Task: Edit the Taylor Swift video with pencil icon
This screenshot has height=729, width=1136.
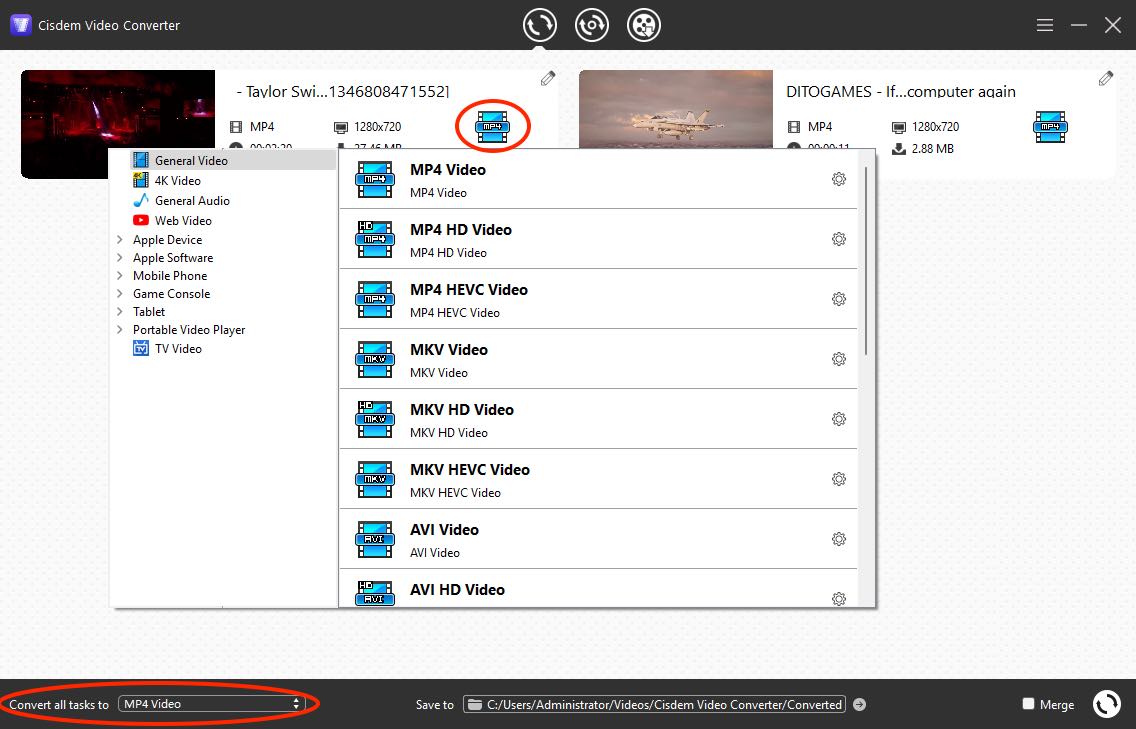Action: (548, 78)
